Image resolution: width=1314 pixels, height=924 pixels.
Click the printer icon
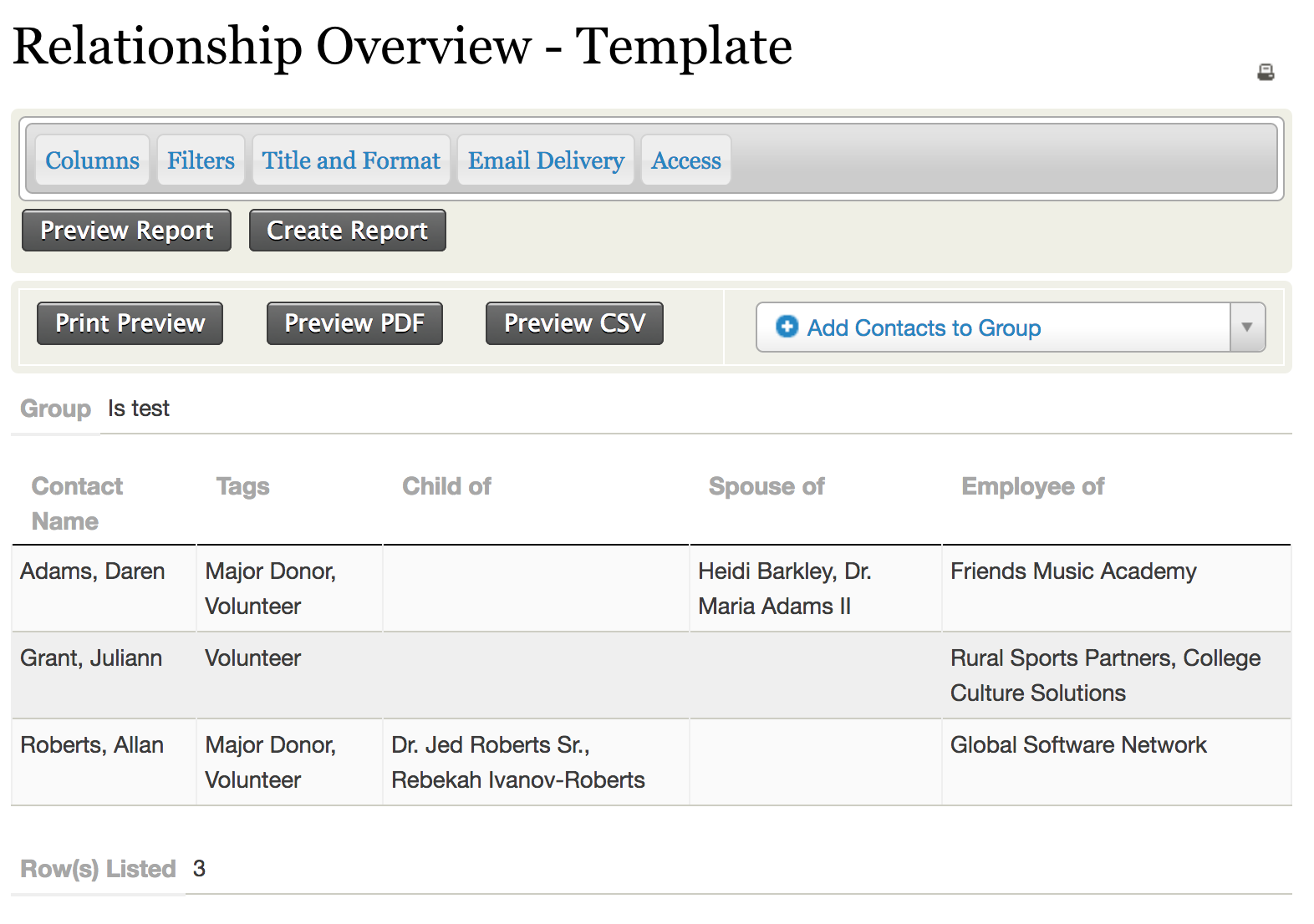1266,73
